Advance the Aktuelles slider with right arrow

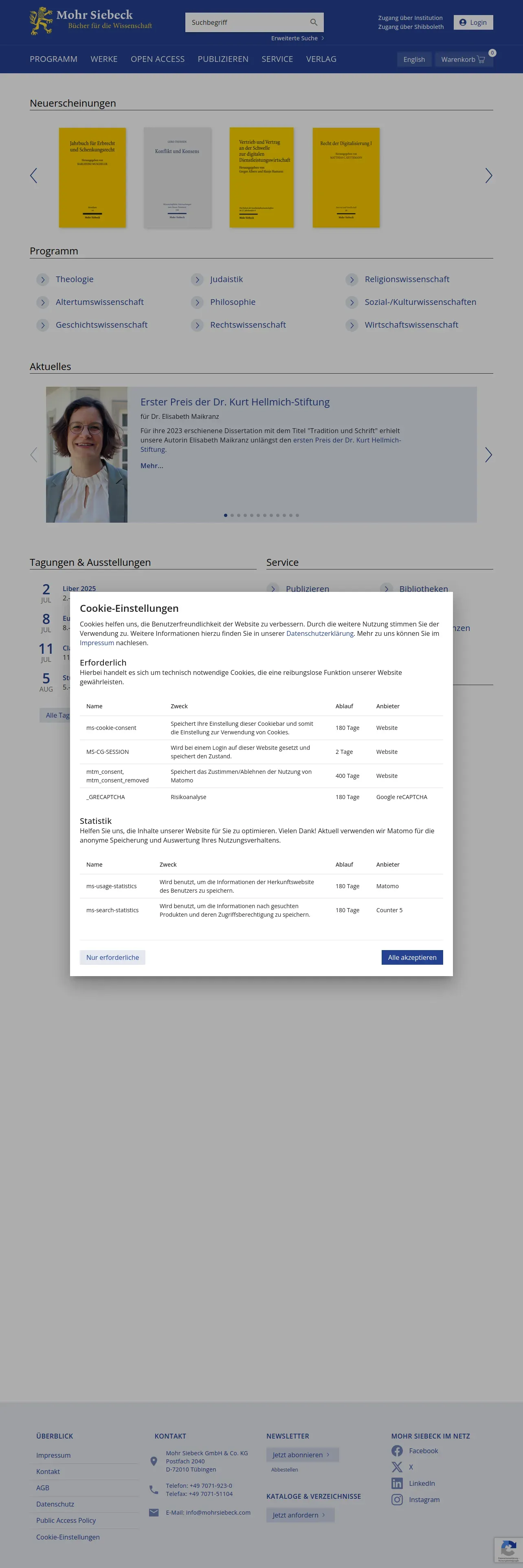click(x=488, y=455)
